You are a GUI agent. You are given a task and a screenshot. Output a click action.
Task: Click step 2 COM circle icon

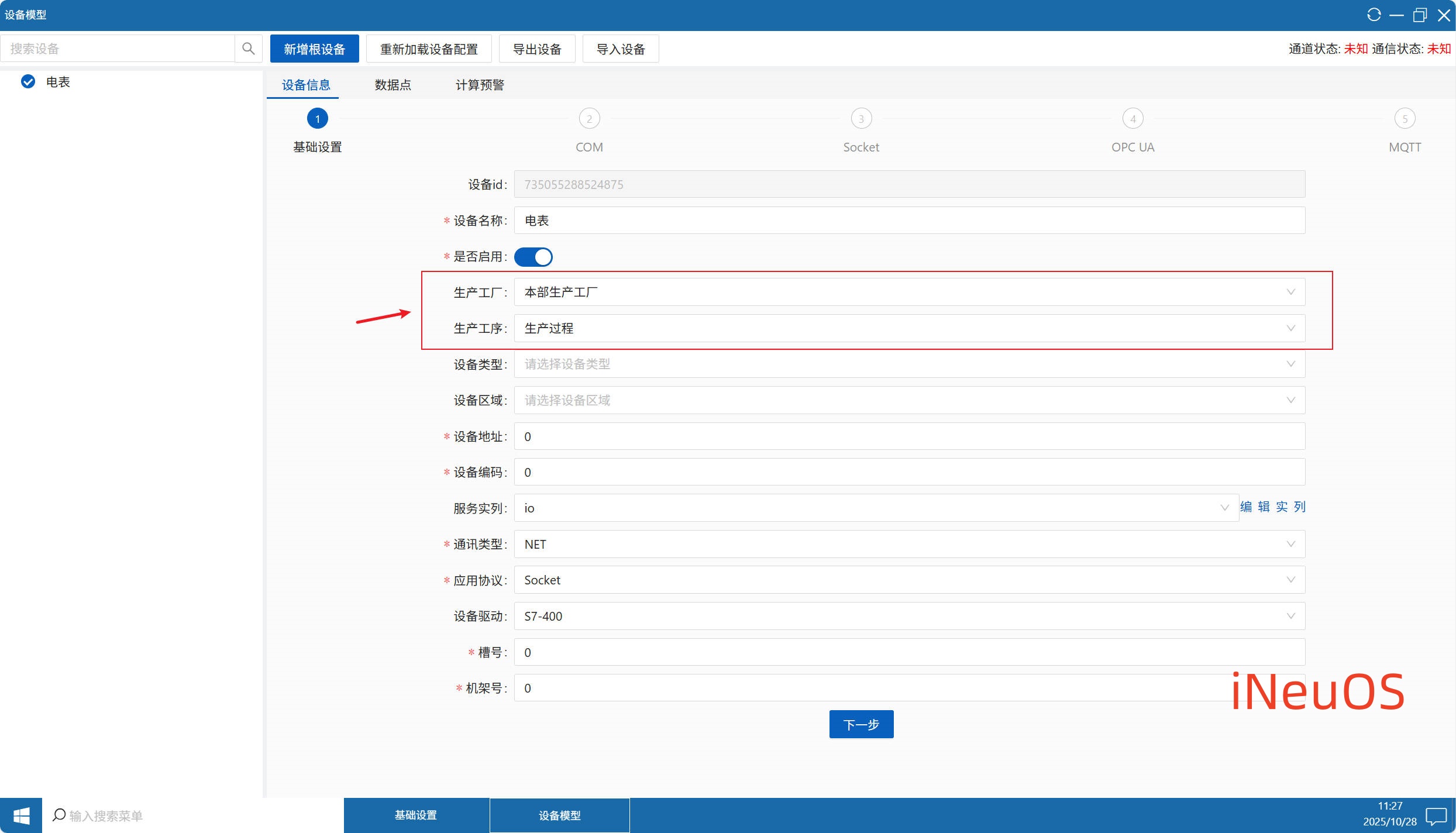589,119
